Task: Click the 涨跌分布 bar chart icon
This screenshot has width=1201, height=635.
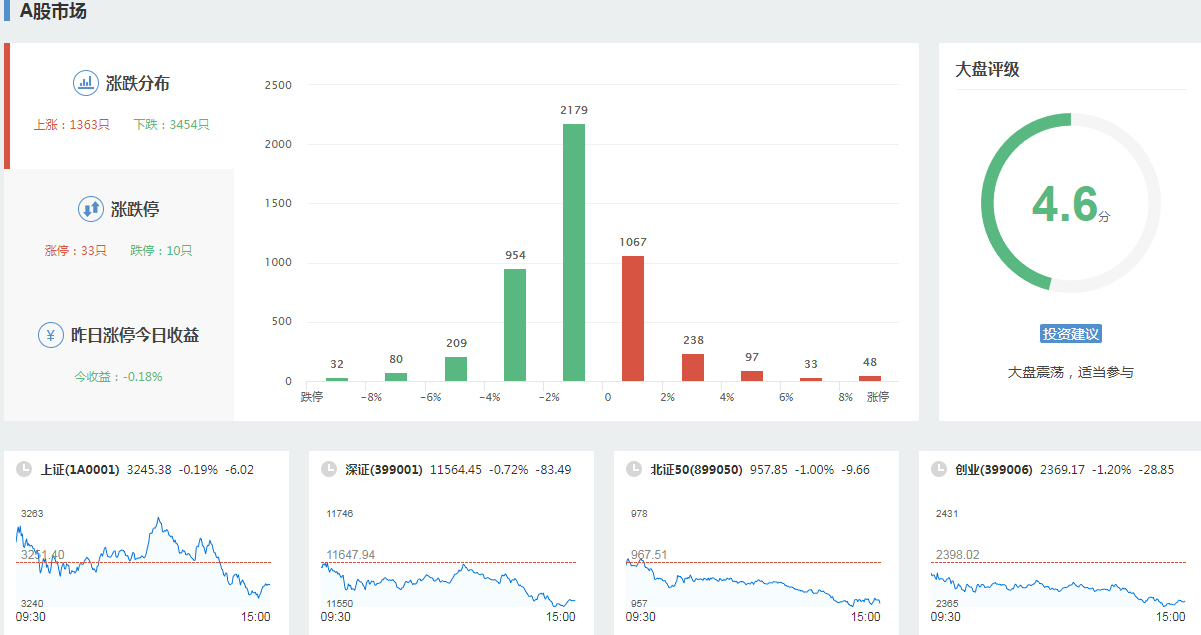Action: [x=86, y=83]
